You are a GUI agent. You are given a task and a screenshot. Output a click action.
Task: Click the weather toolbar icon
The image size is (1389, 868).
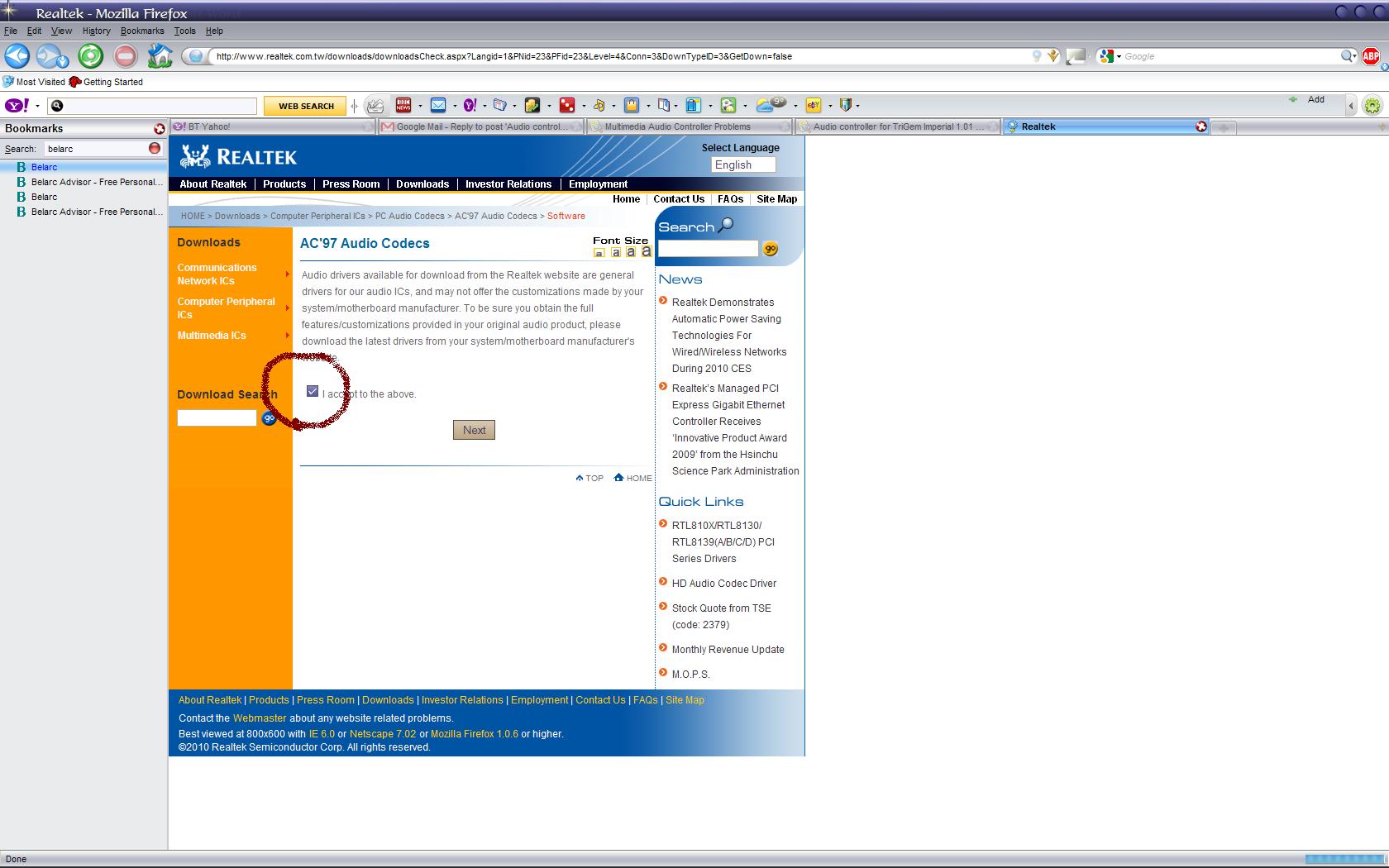(771, 104)
